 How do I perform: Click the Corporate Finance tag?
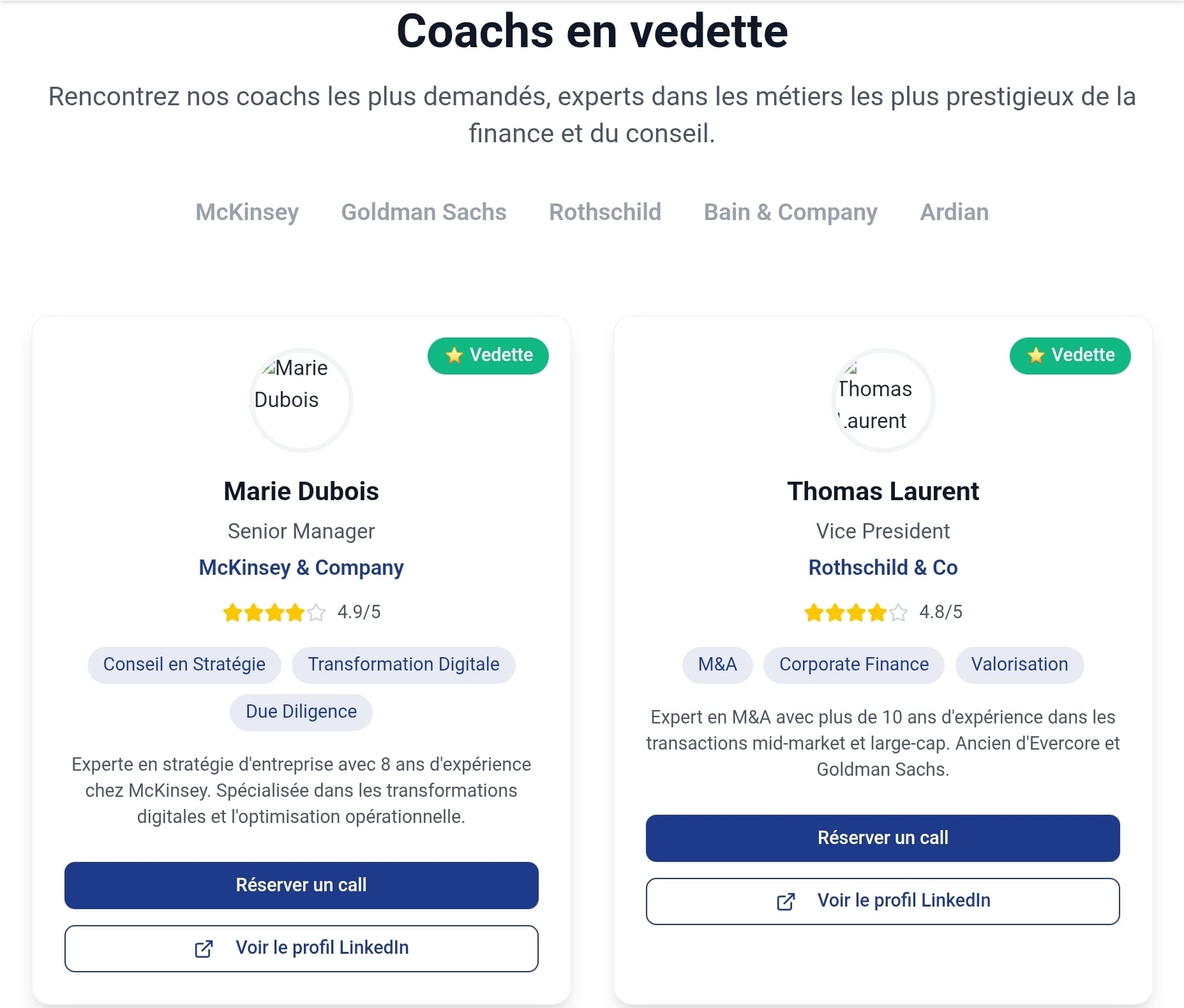point(854,665)
